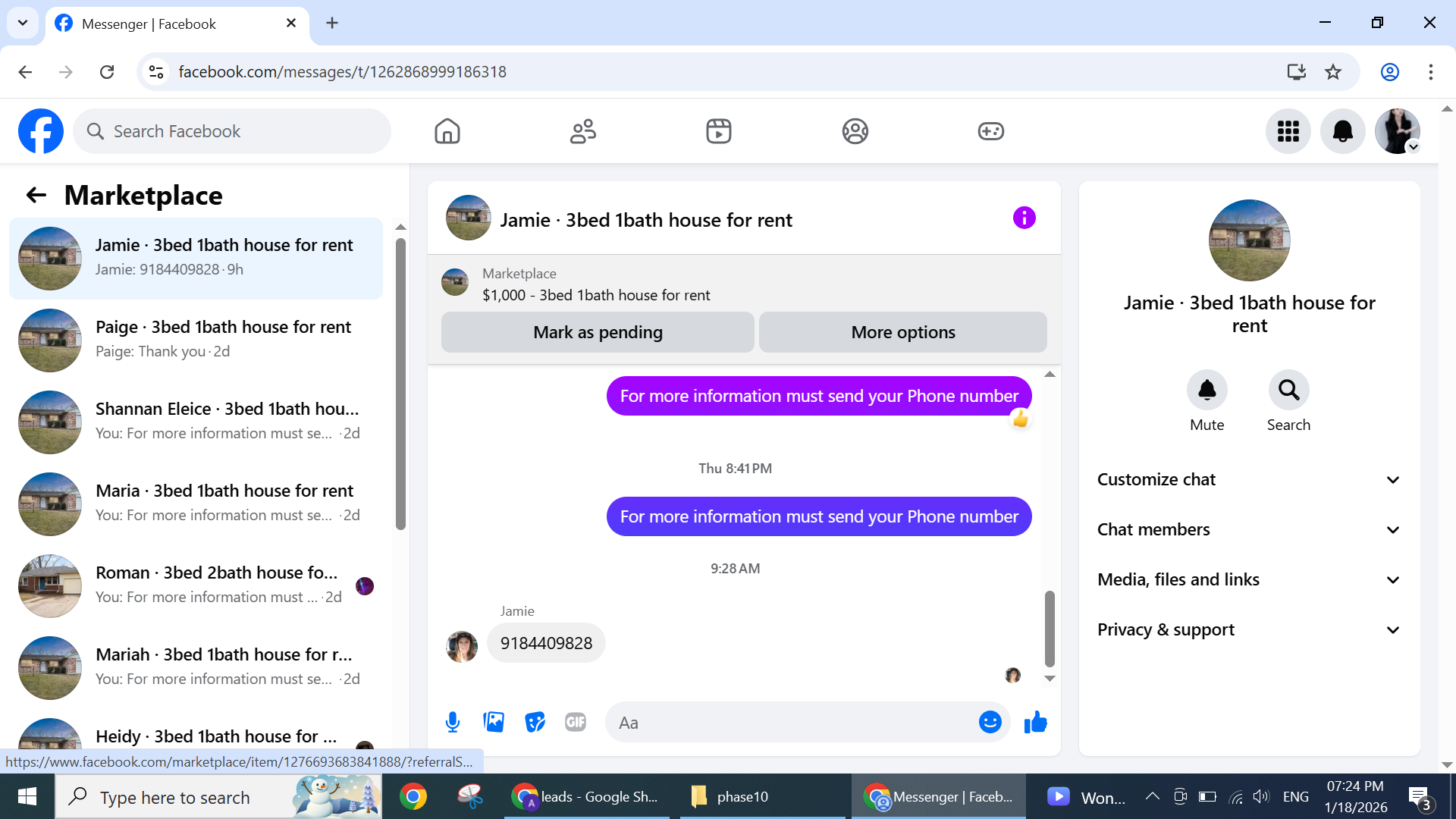The image size is (1456, 819).
Task: Choose an emoji in message box
Action: 990,722
